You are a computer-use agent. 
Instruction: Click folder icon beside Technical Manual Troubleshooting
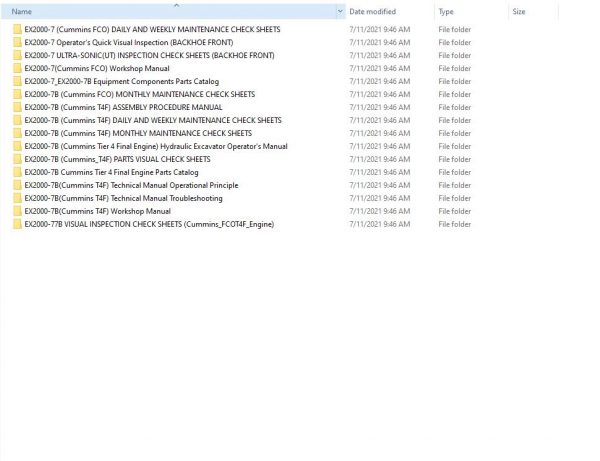[x=17, y=199]
